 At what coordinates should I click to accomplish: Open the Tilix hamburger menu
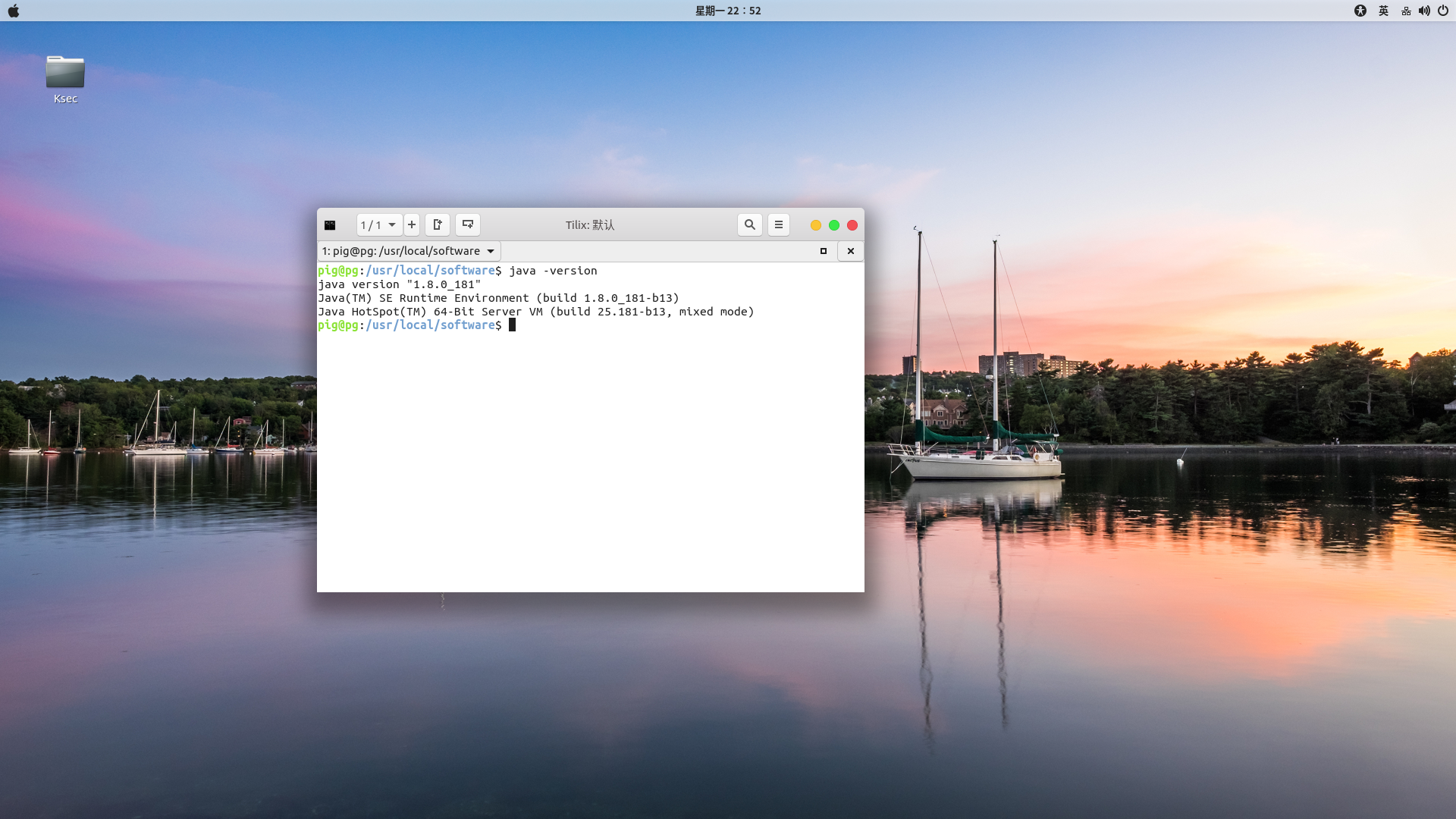point(779,225)
